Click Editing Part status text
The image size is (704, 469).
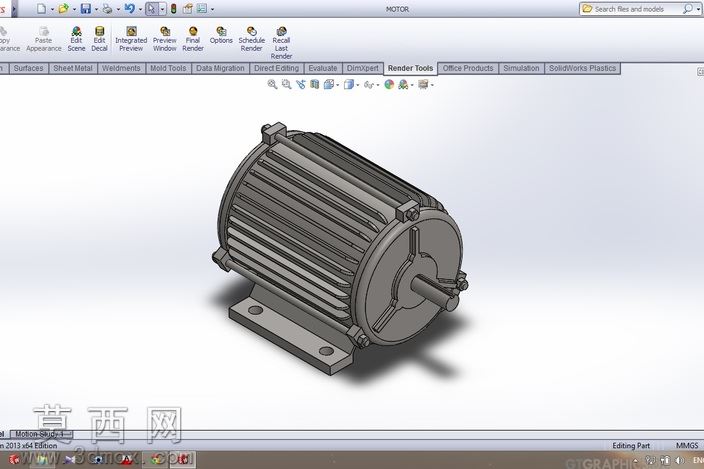pos(631,445)
